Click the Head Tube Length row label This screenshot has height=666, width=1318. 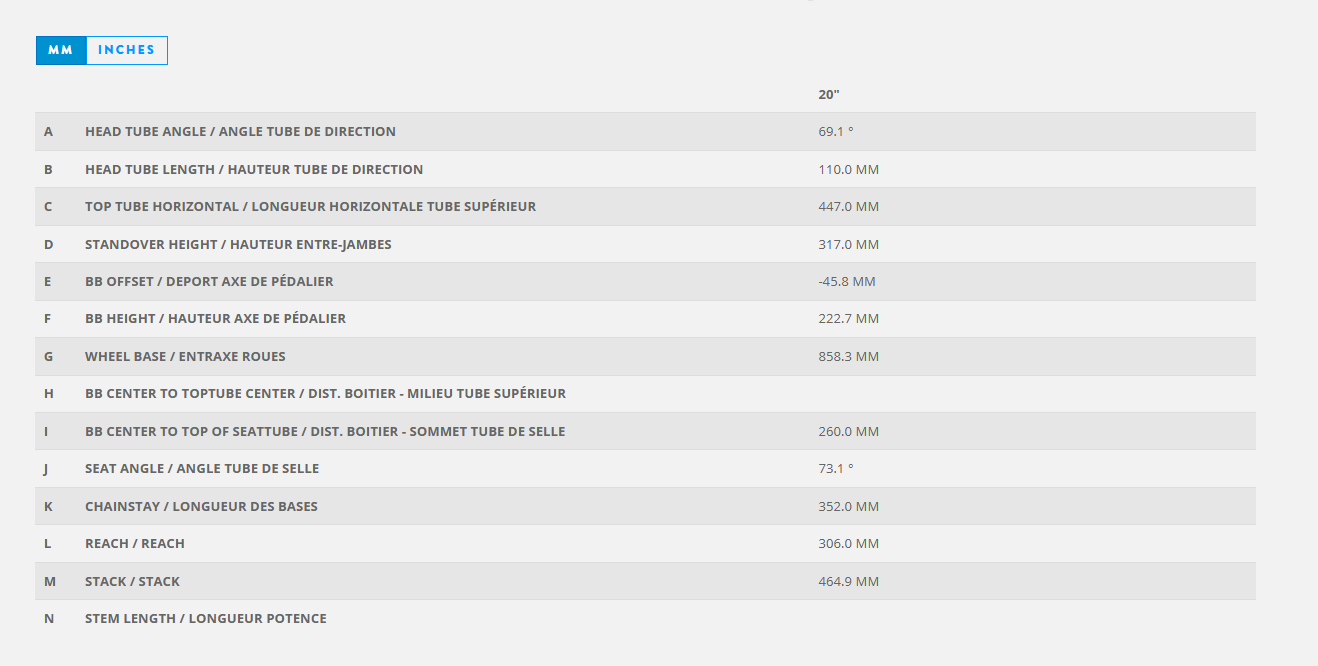tap(254, 170)
